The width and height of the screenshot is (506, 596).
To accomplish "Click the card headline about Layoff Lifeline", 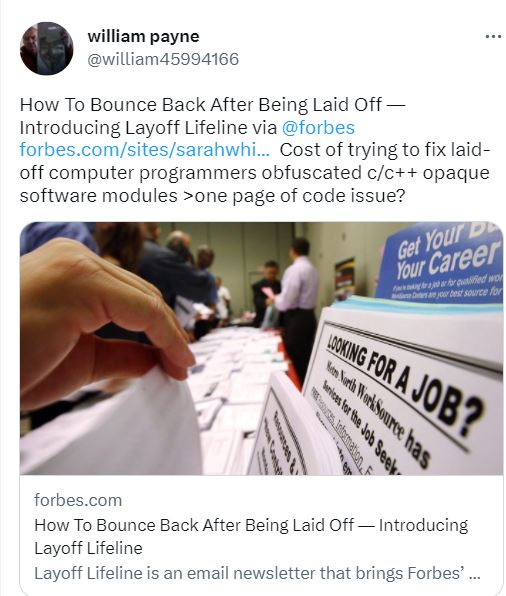I will (251, 536).
